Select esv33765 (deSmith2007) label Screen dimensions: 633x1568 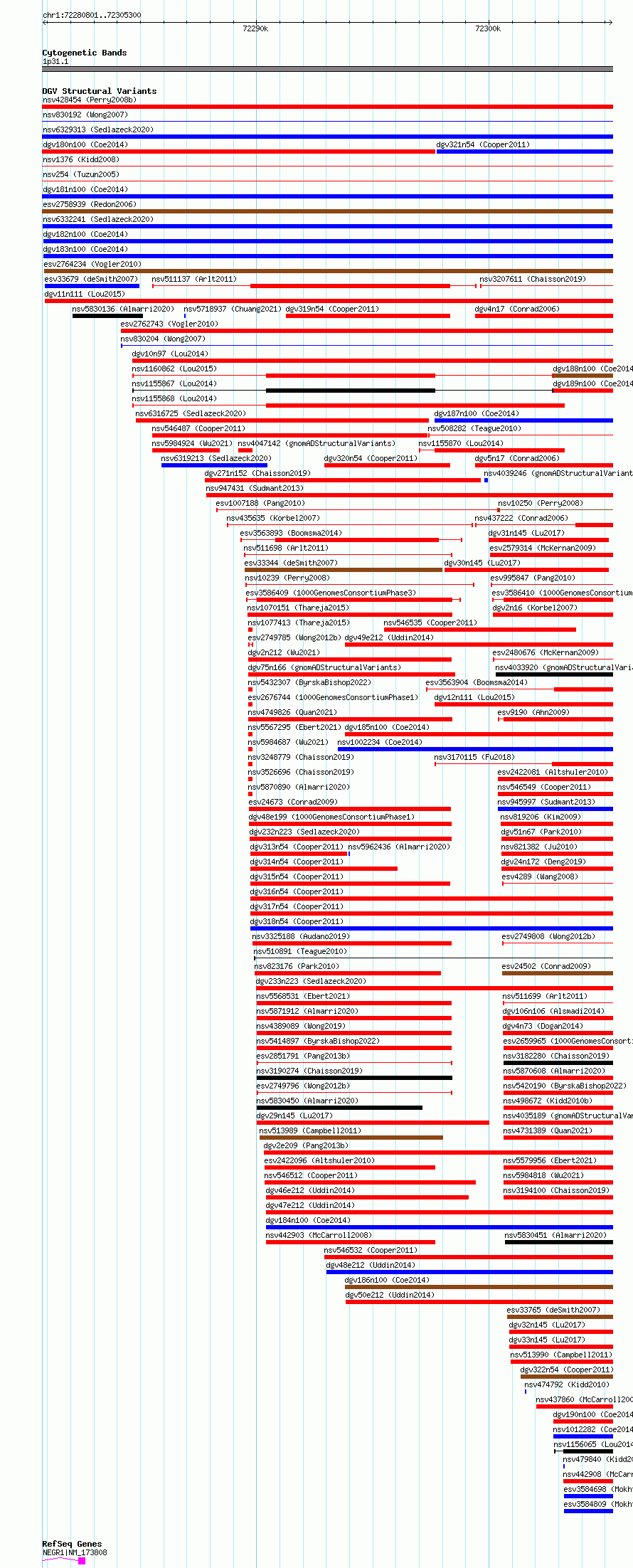coord(553,1310)
